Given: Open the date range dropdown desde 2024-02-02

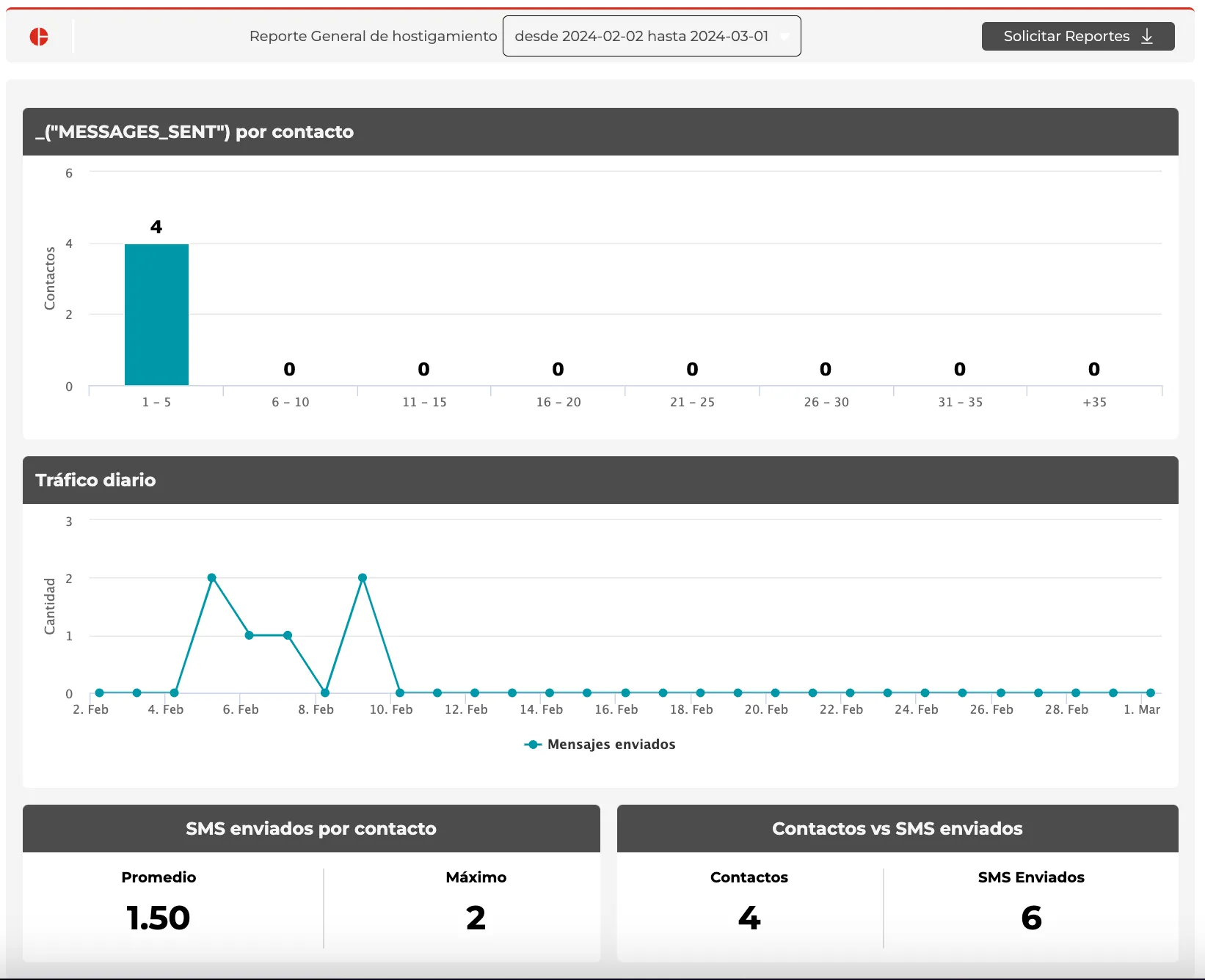Looking at the screenshot, I should 652,36.
